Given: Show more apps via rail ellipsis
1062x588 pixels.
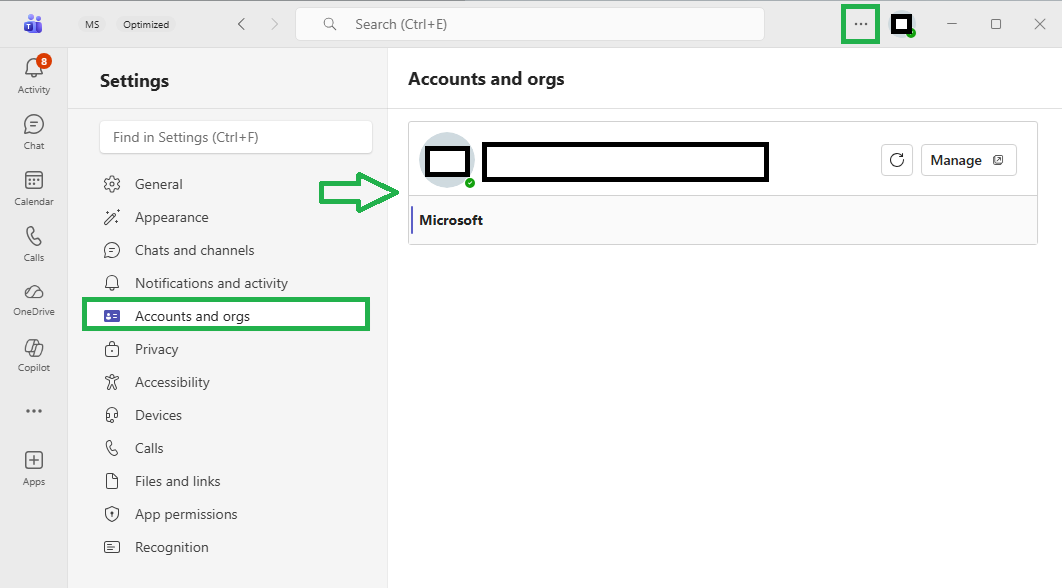Looking at the screenshot, I should [34, 411].
